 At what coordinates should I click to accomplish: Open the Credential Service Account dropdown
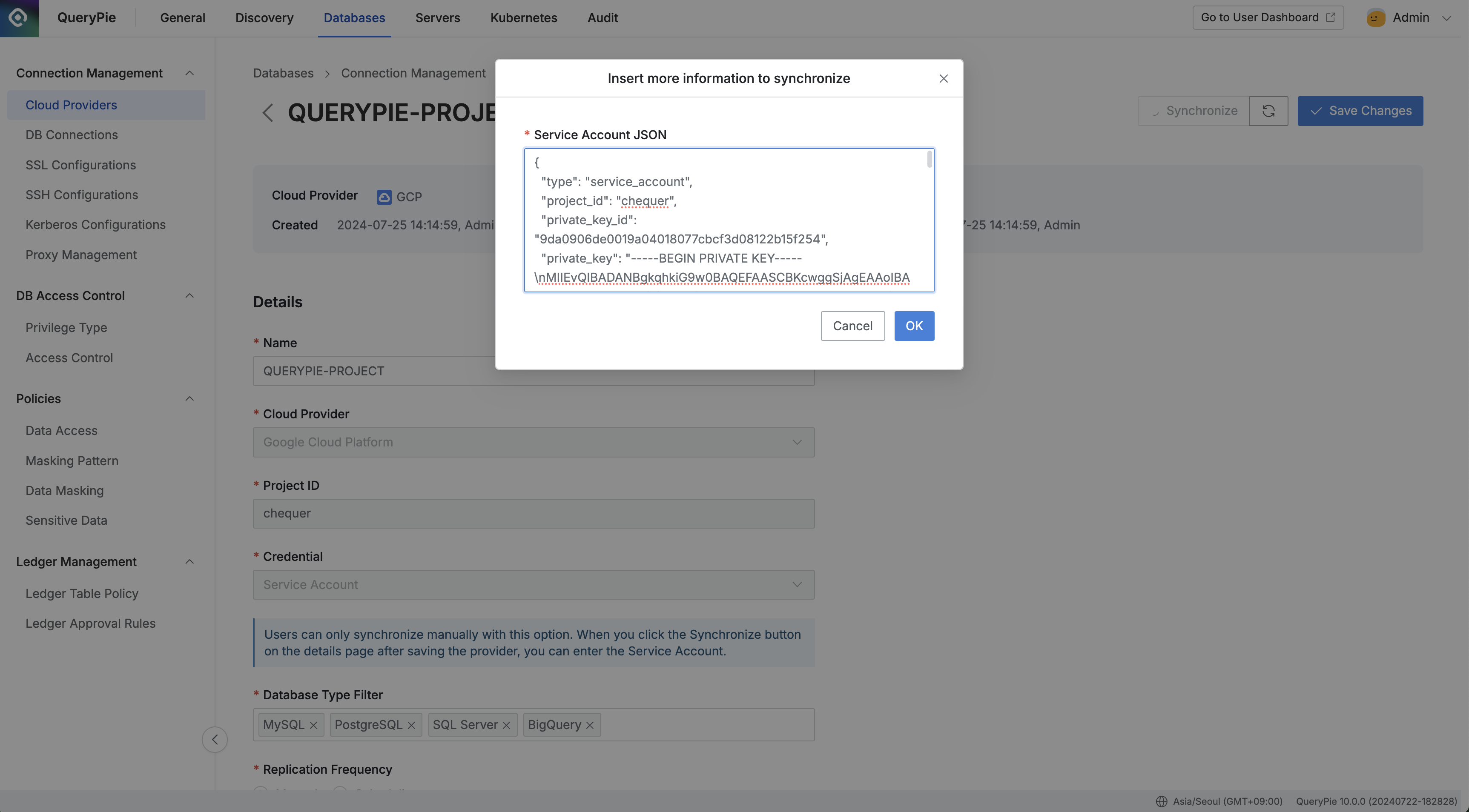[x=533, y=585]
